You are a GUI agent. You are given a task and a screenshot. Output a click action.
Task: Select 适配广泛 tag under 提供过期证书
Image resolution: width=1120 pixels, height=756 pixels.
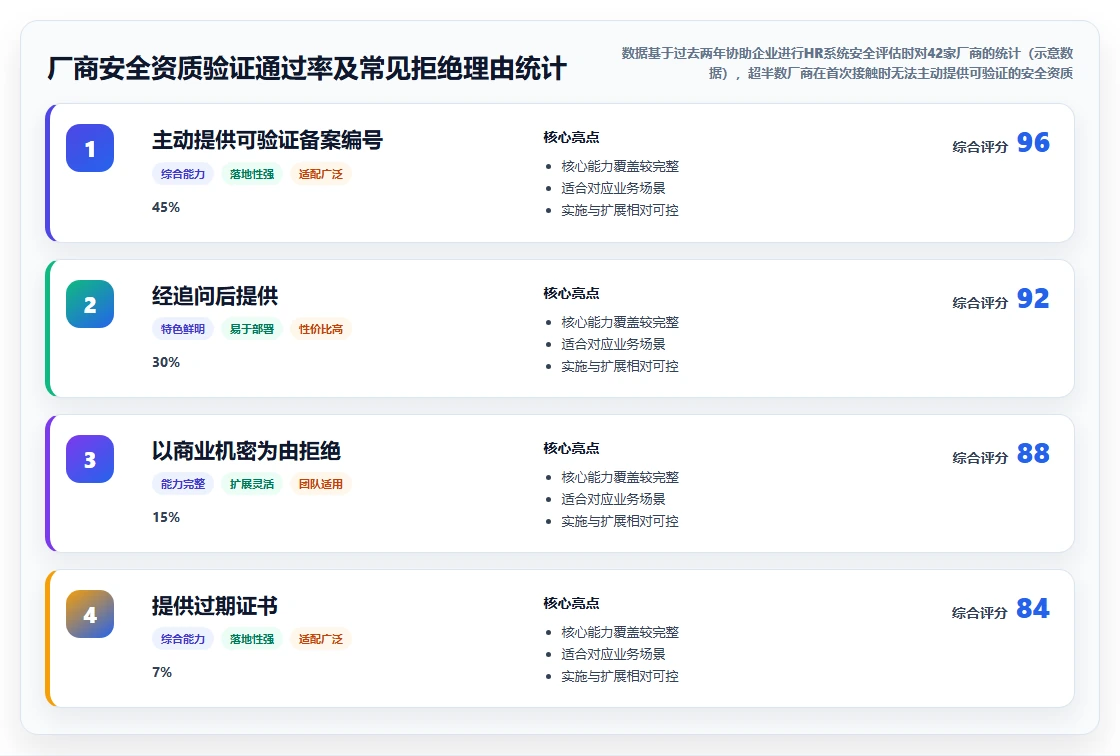[x=321, y=639]
